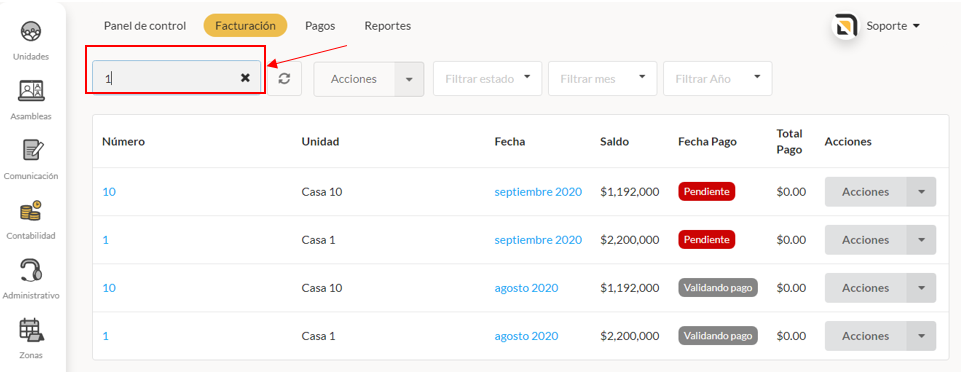Click the Soporte profile logo icon
The image size is (961, 373).
845,26
